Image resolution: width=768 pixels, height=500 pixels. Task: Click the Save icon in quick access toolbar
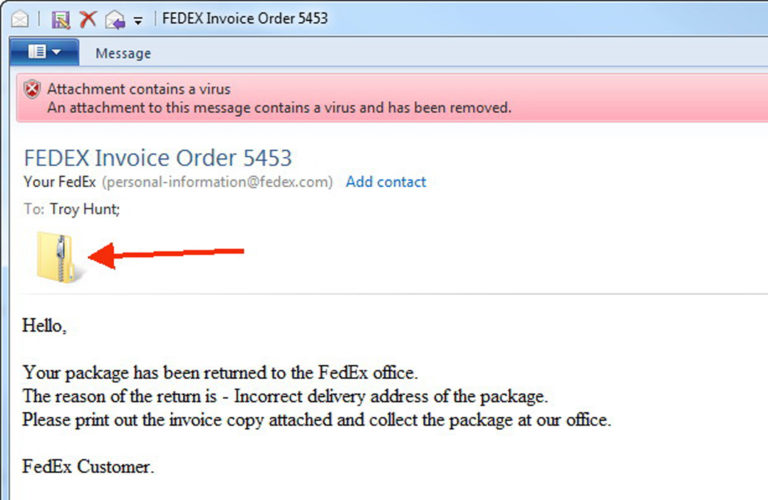point(60,18)
